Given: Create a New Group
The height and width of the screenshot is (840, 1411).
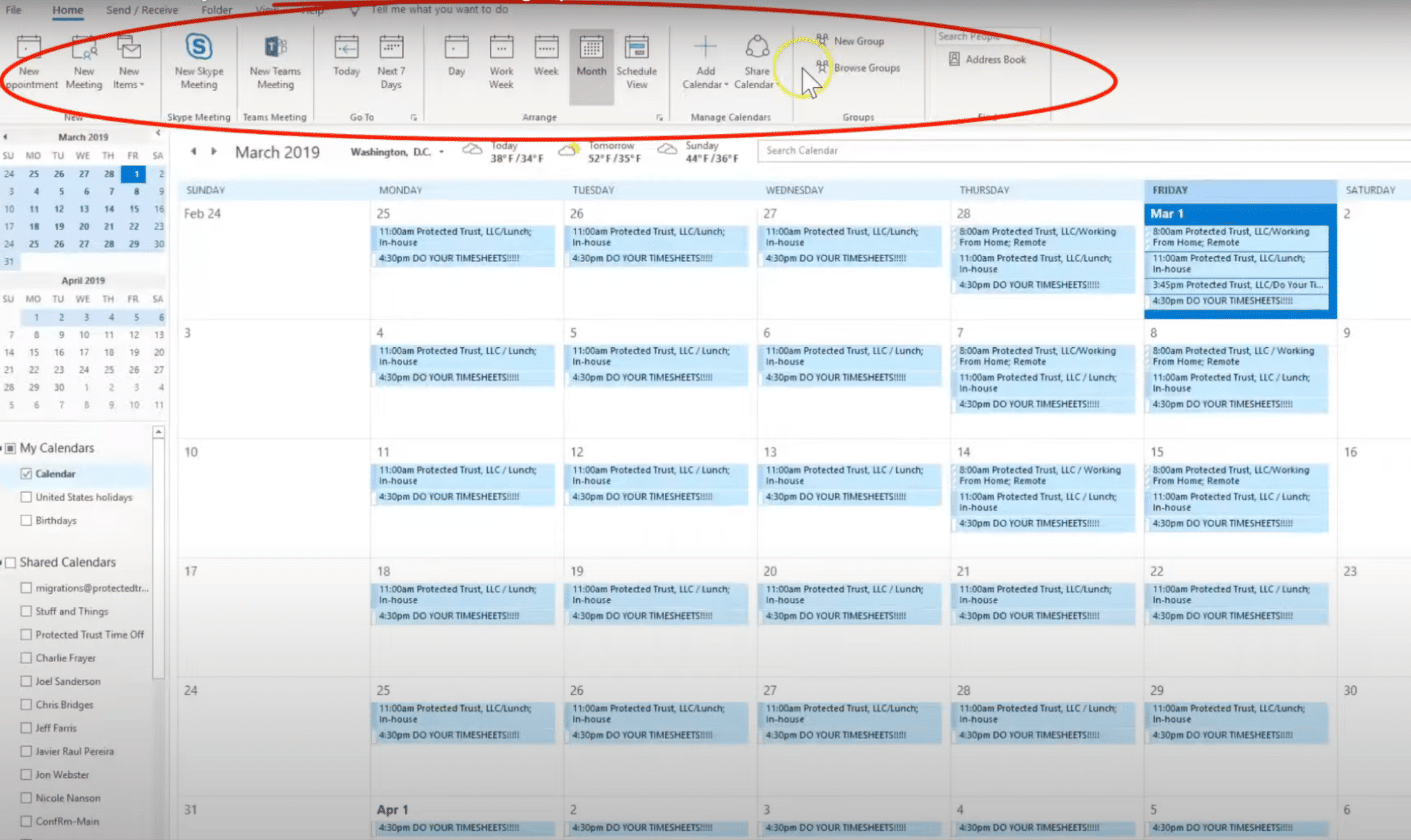Looking at the screenshot, I should (850, 41).
